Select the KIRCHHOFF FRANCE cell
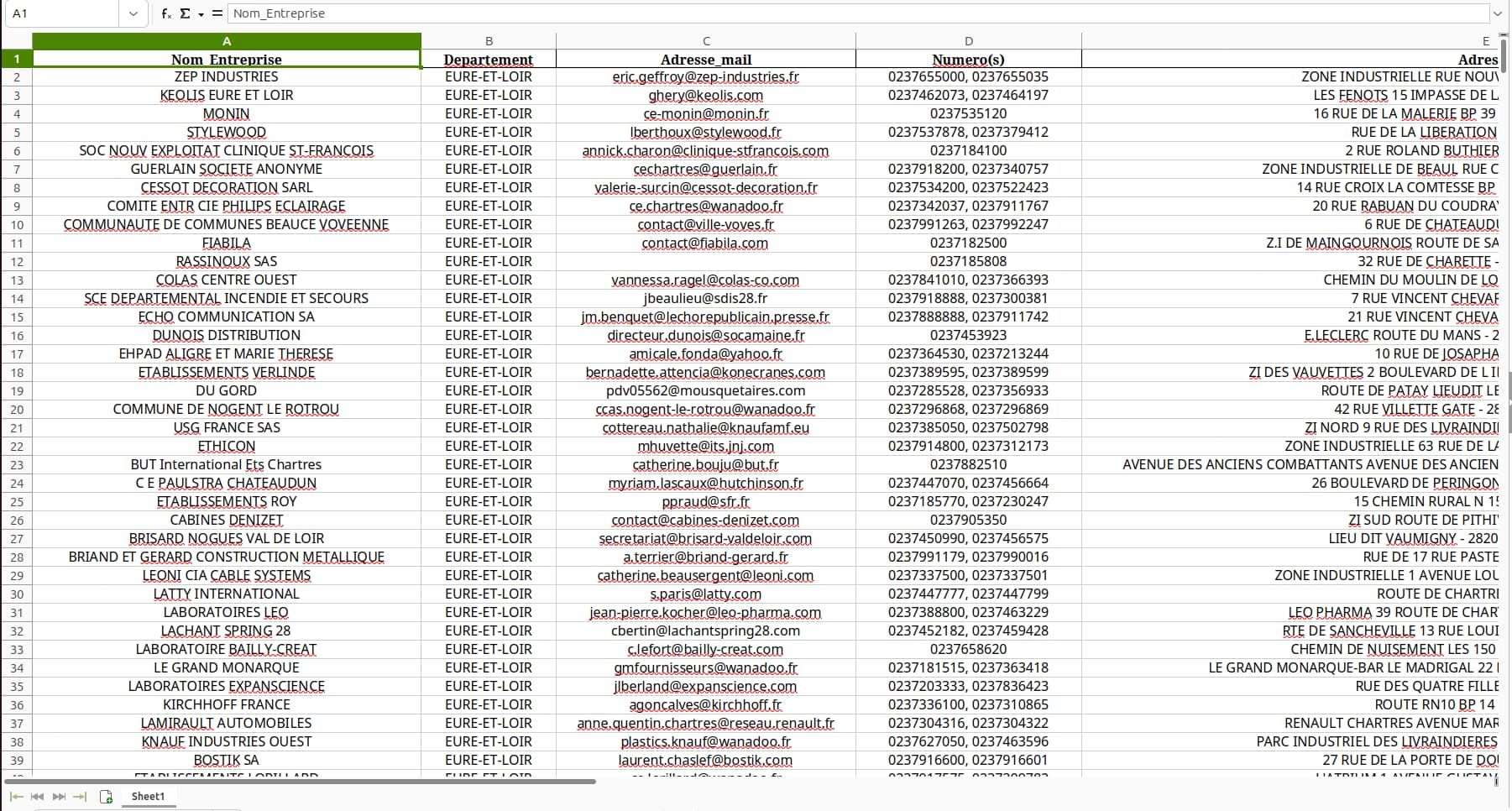Screen dimensions: 1512x811 click(x=227, y=705)
